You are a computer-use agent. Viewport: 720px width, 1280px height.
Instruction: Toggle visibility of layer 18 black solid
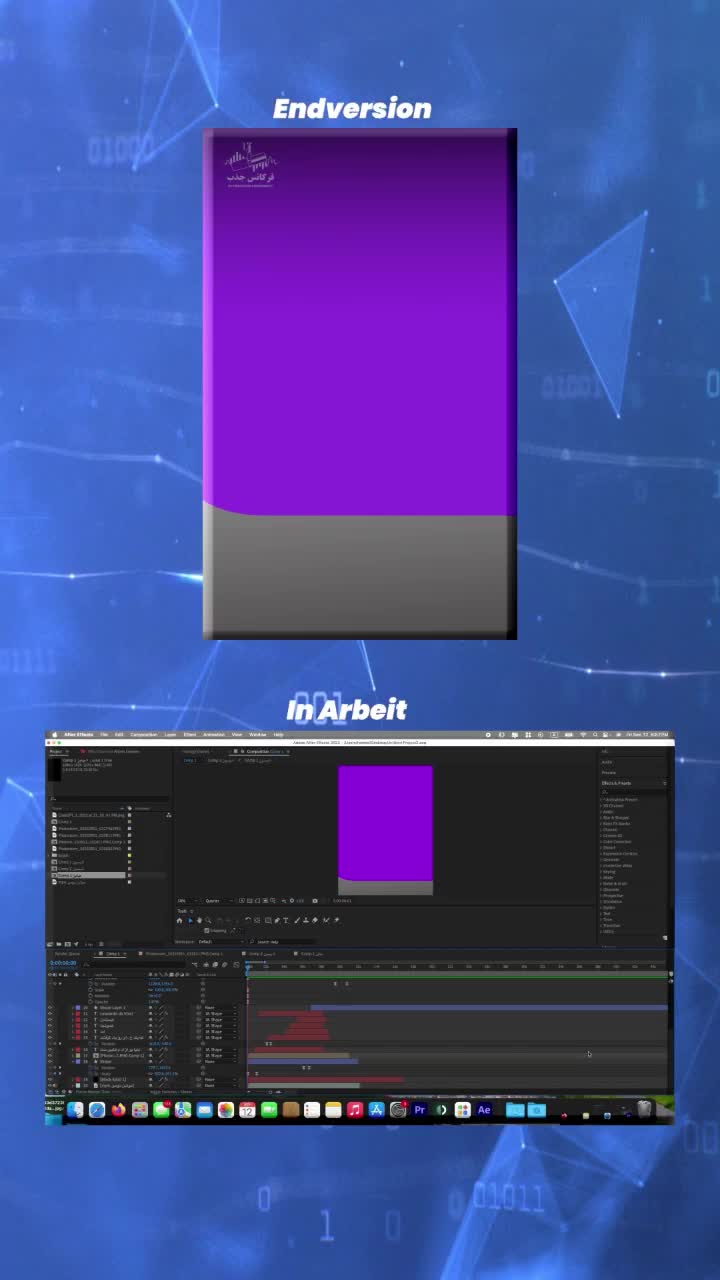coord(50,1079)
